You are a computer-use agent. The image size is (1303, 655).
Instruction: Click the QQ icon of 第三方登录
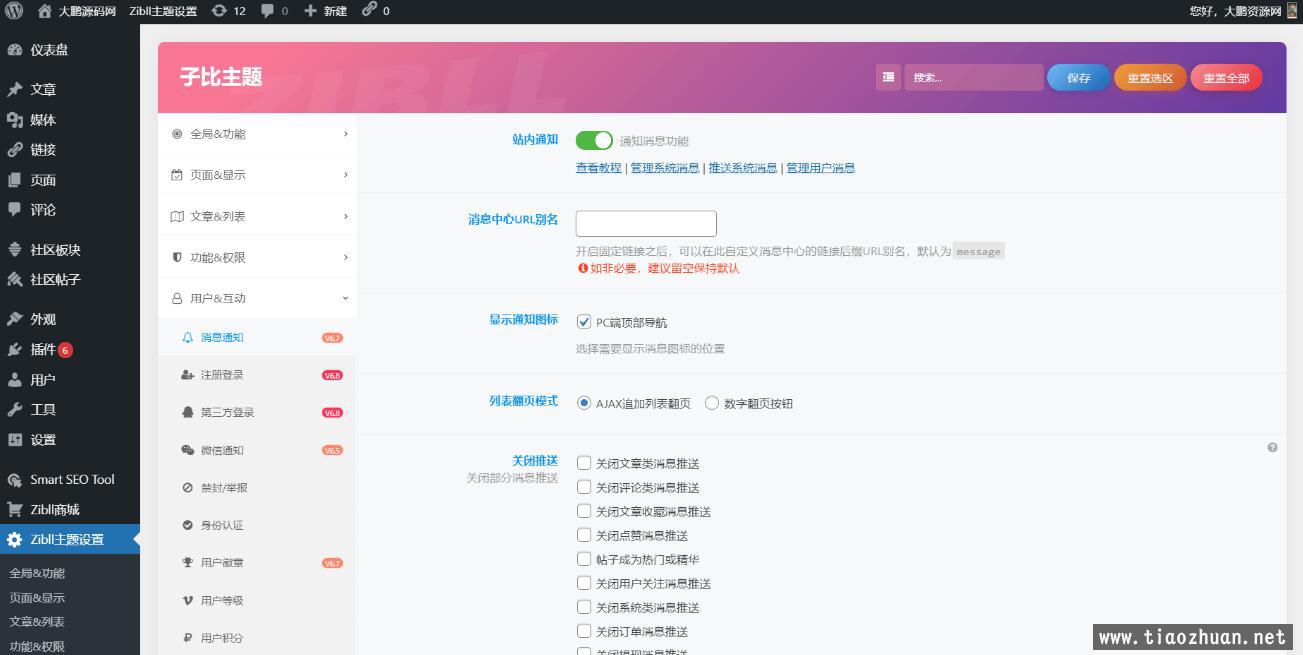187,412
